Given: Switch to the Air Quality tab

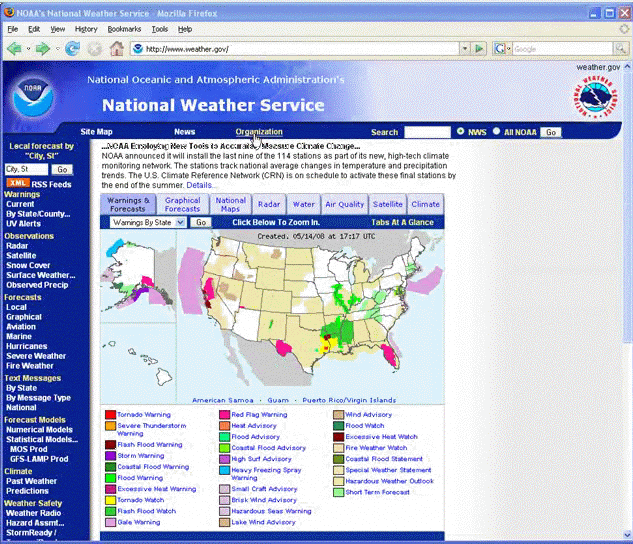Looking at the screenshot, I should [x=344, y=204].
